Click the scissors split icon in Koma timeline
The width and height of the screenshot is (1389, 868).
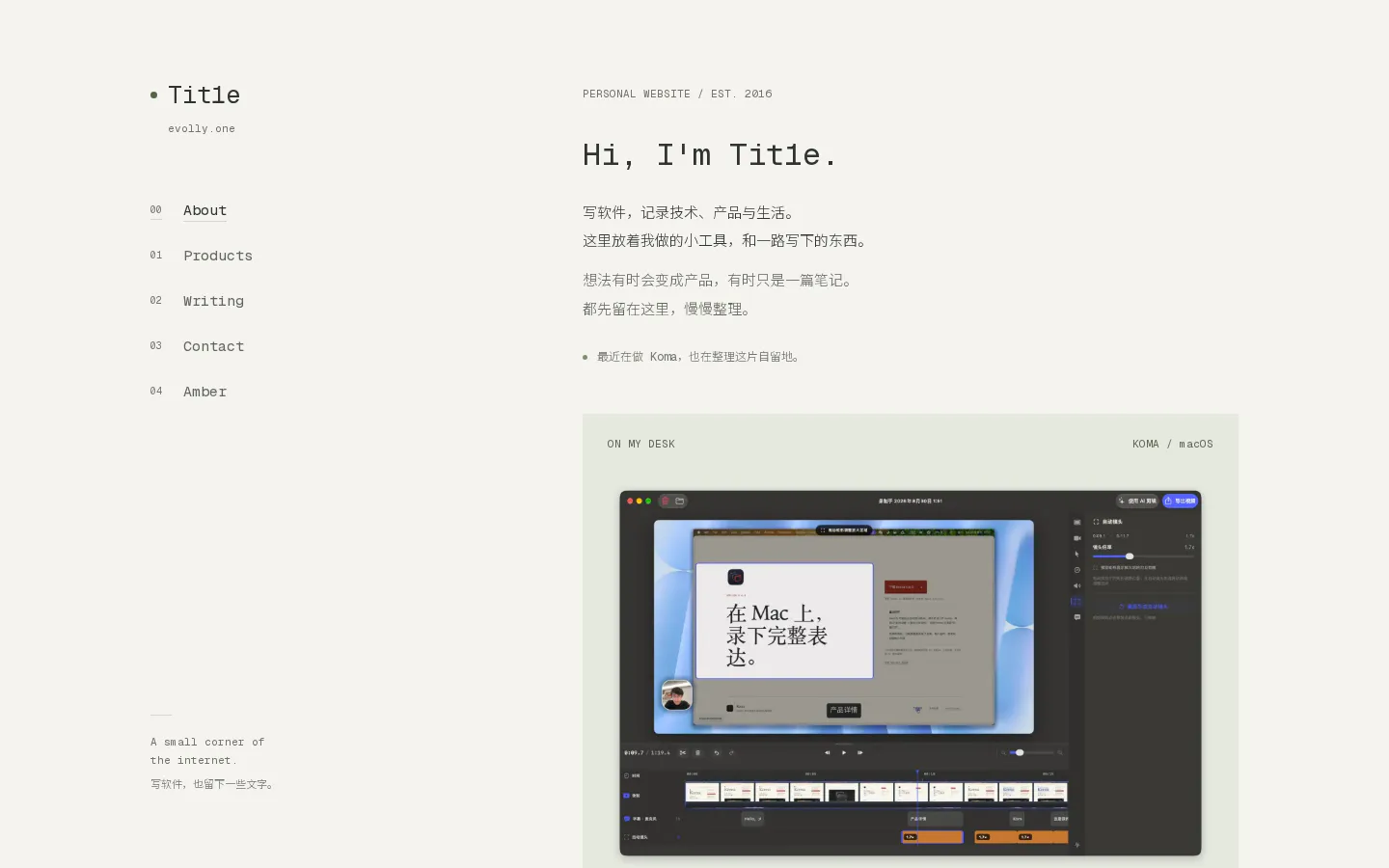[x=683, y=752]
